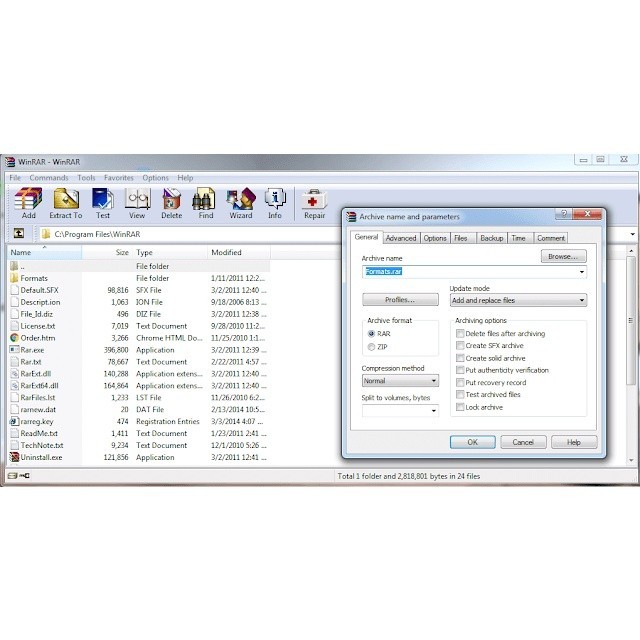Click the Add toolbar icon

tap(28, 199)
